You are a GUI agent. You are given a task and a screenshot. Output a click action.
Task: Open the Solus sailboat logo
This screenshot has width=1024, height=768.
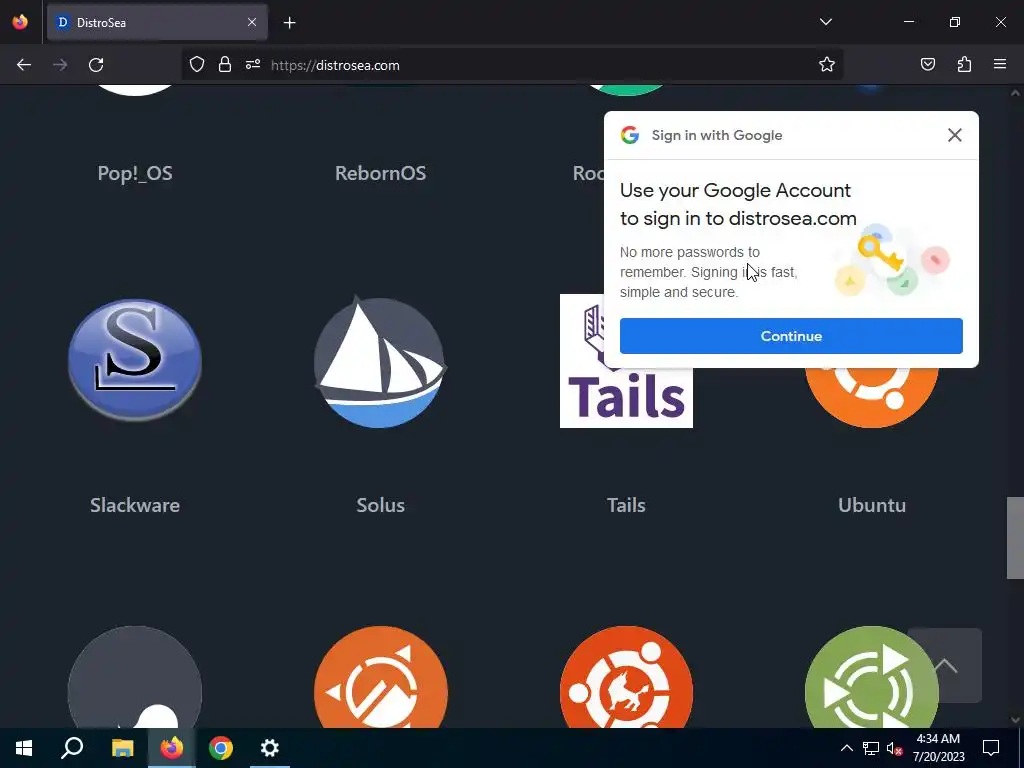coord(380,361)
